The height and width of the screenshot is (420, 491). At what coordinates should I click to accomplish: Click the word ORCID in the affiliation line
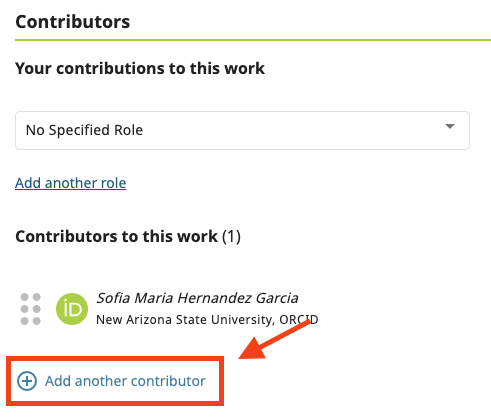299,320
